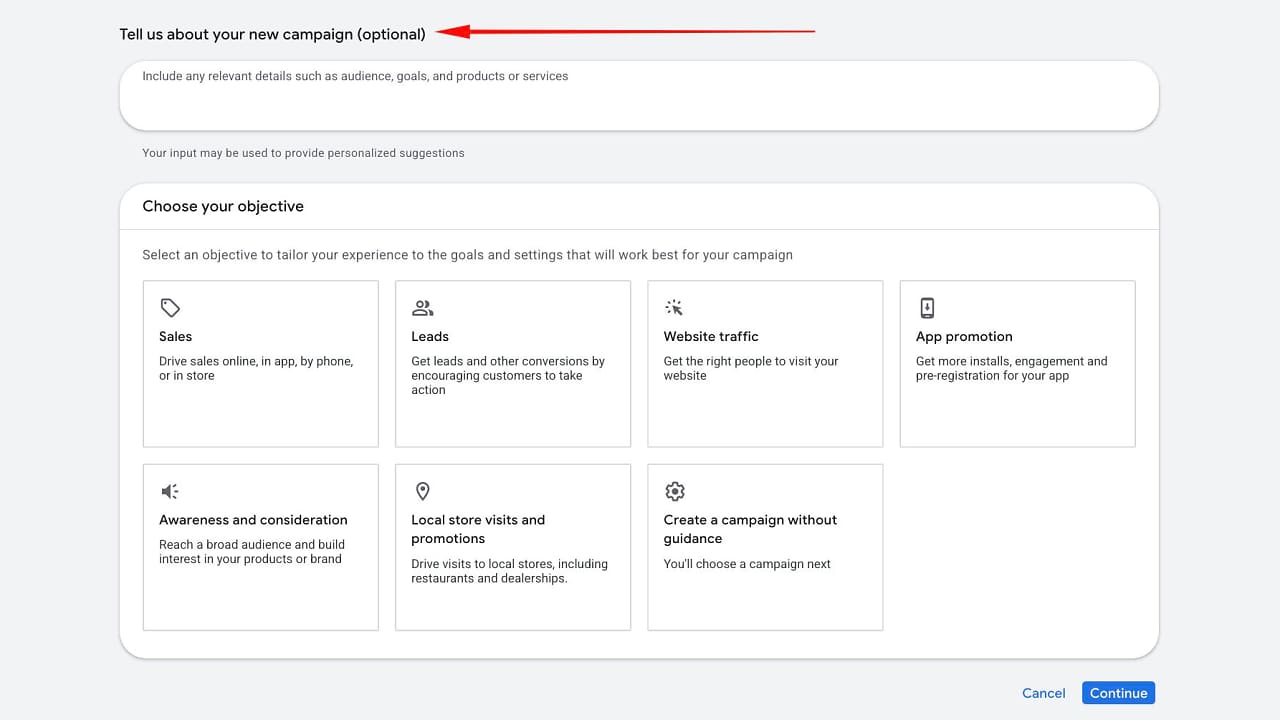Choose Awareness and consideration title
This screenshot has height=720, width=1280.
tap(253, 520)
